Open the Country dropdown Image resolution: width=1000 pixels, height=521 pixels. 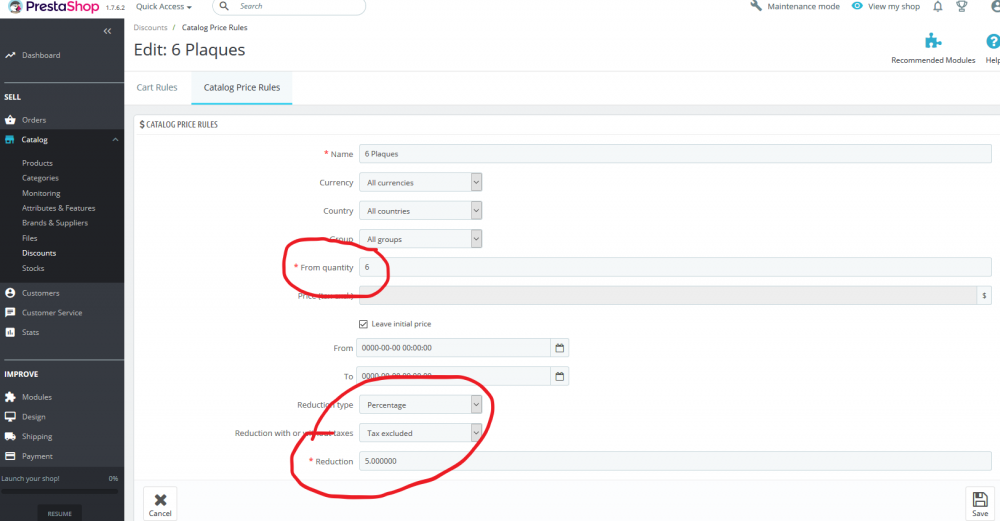420,210
